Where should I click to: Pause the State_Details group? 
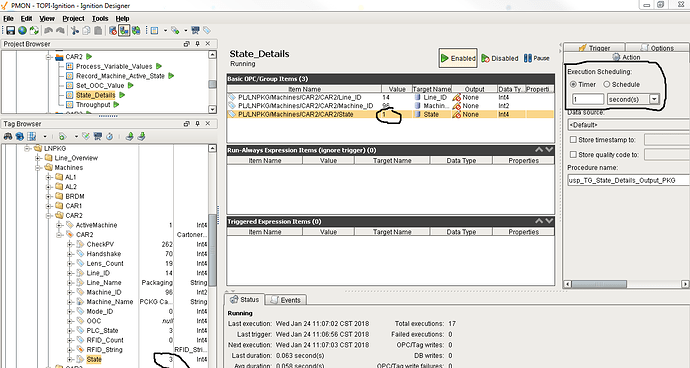point(536,58)
